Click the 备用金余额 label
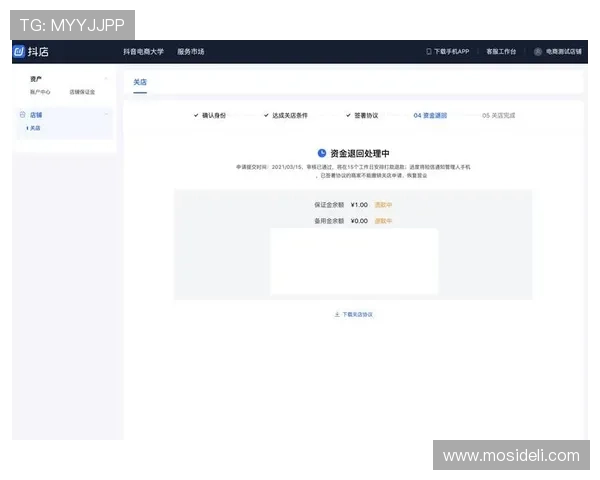600x480 pixels. (x=329, y=221)
